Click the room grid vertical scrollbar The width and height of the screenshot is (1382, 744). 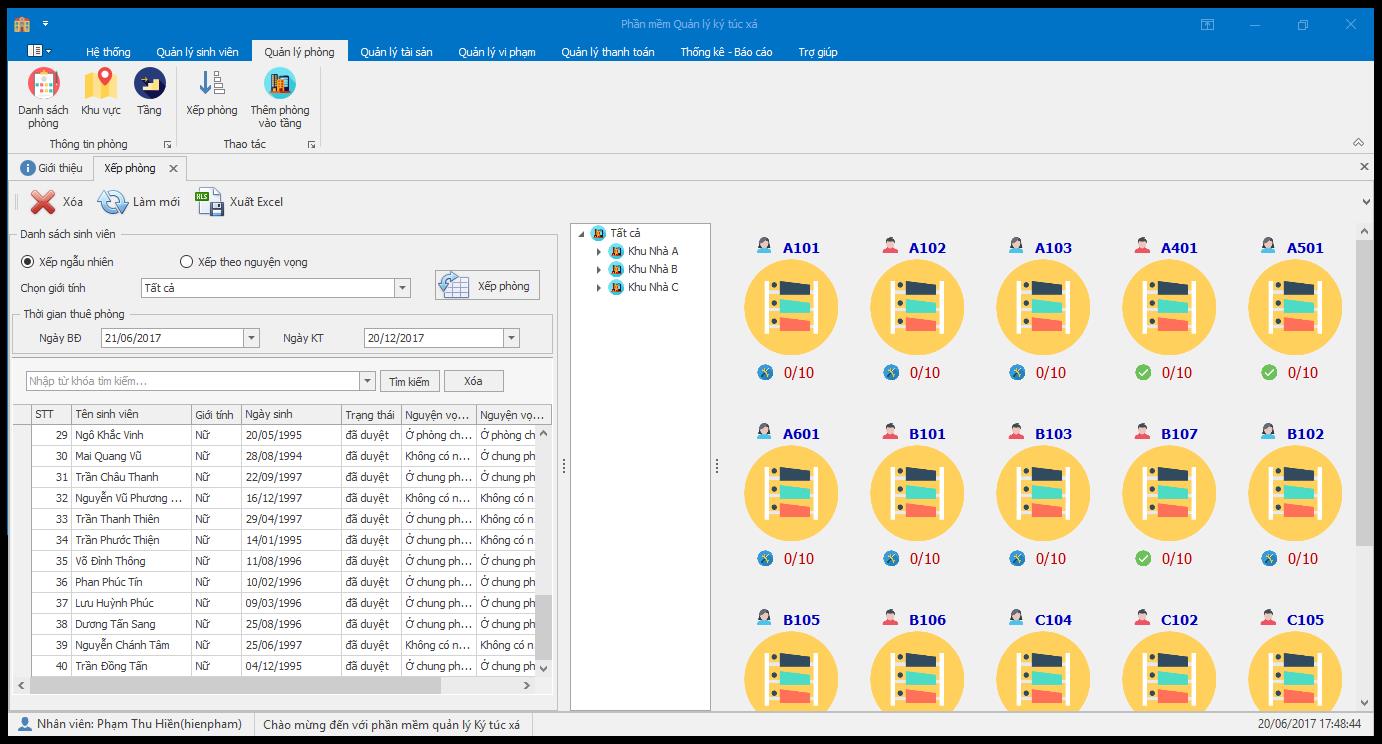pyautogui.click(x=1365, y=393)
